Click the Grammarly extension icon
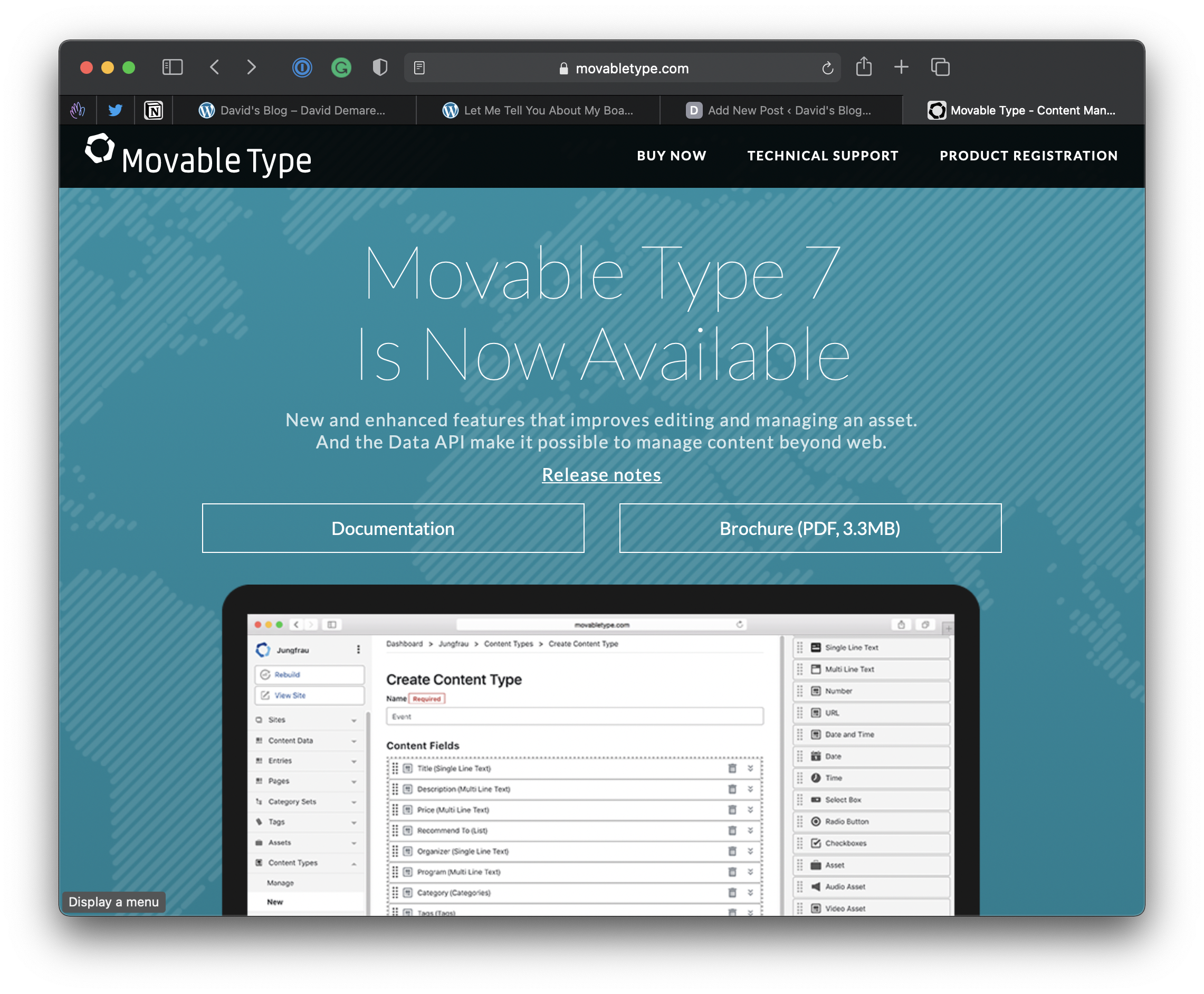The height and width of the screenshot is (994, 1204). click(341, 68)
